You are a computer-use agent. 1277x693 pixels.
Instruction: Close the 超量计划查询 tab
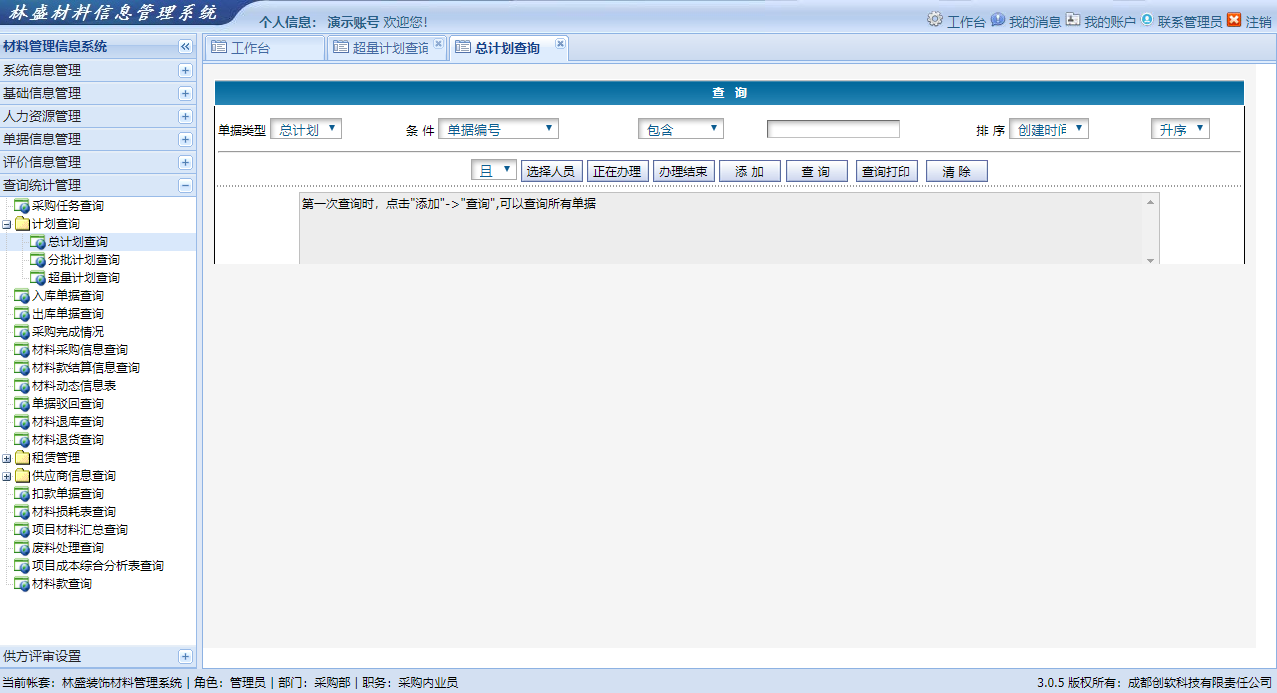(x=438, y=44)
